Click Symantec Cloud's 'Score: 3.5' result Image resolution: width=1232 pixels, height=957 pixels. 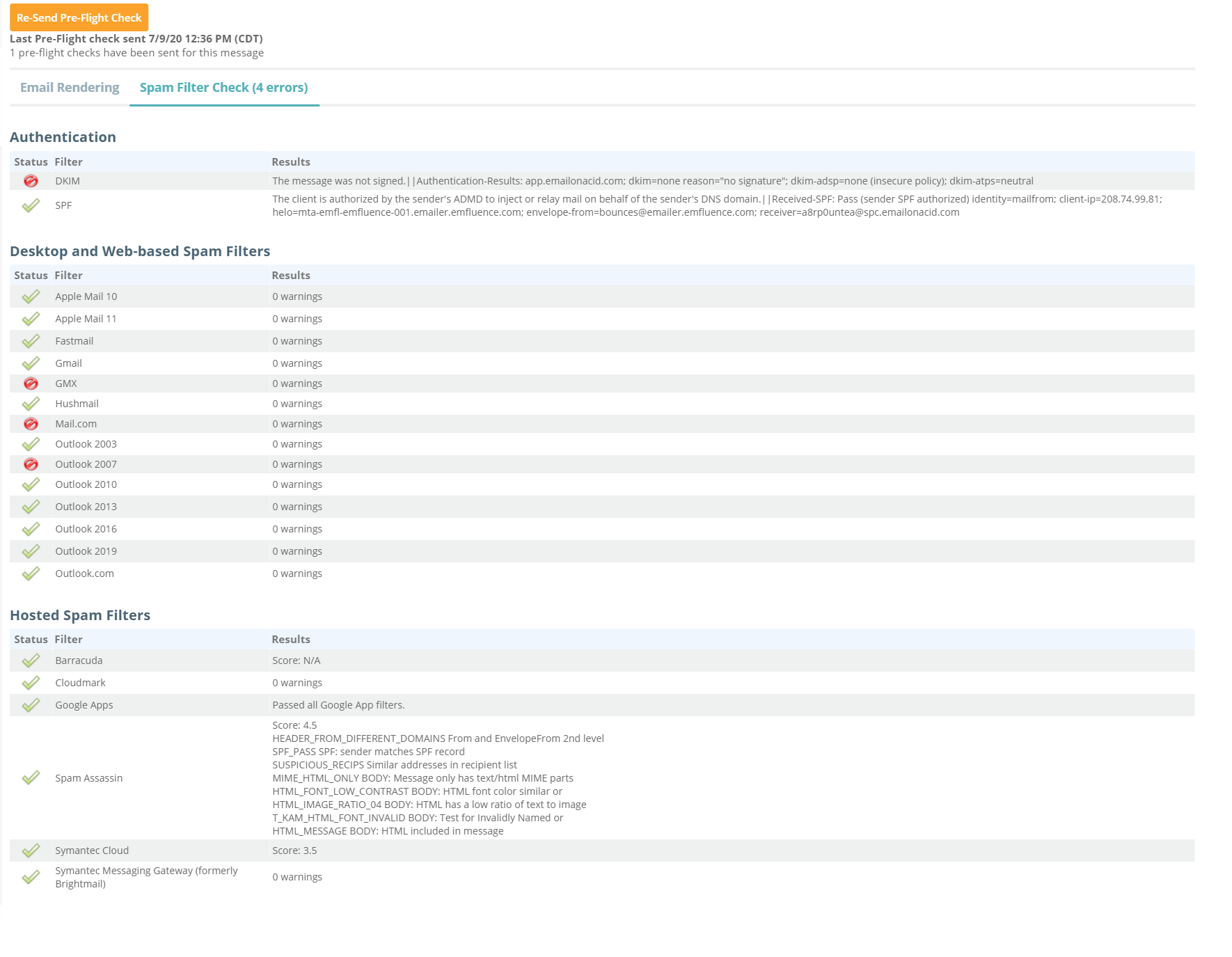294,851
